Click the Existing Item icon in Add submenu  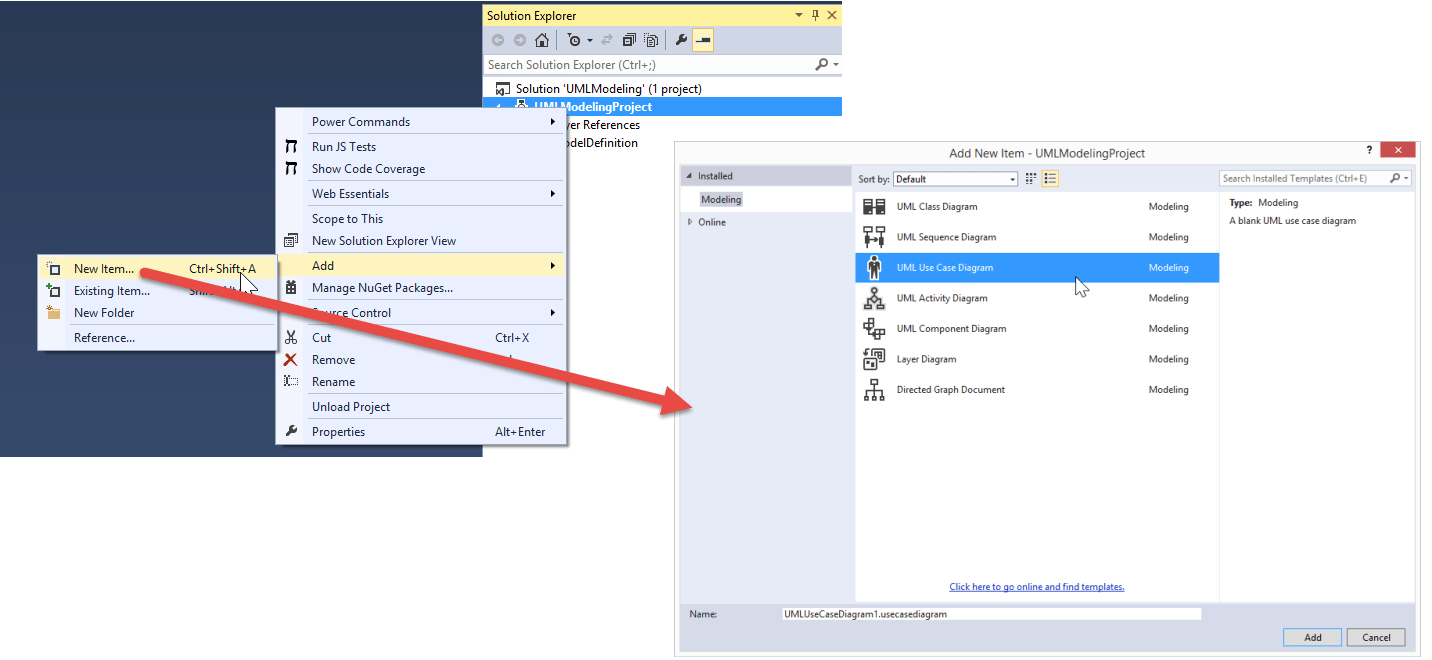(54, 291)
